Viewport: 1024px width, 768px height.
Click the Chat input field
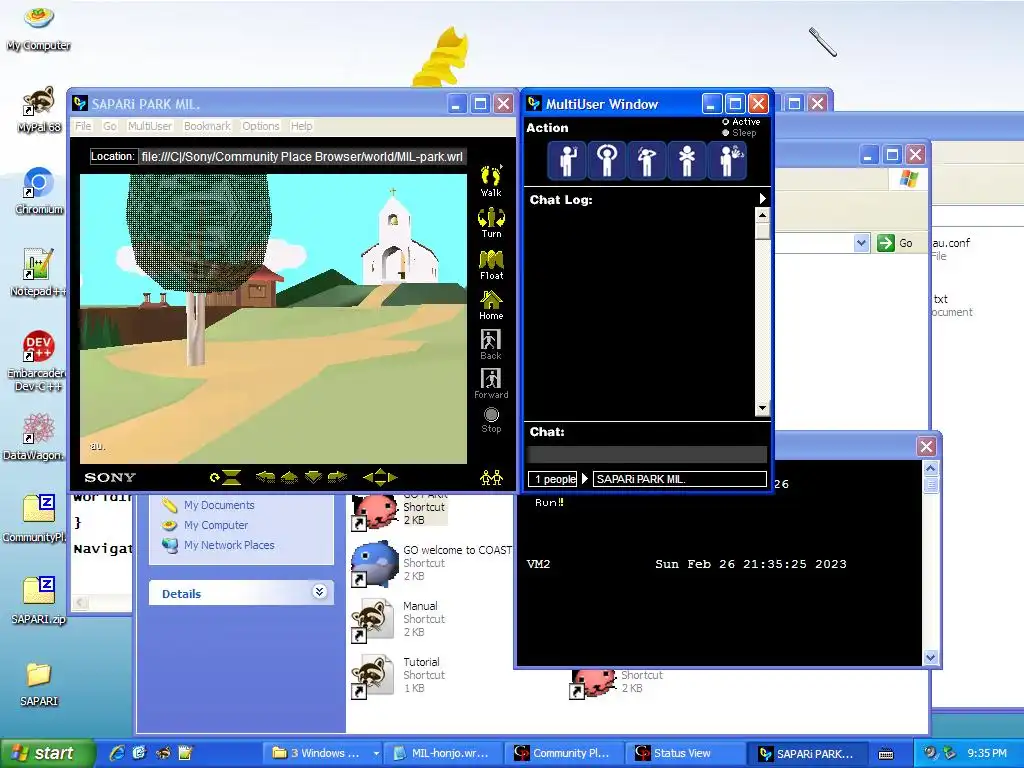(x=647, y=455)
